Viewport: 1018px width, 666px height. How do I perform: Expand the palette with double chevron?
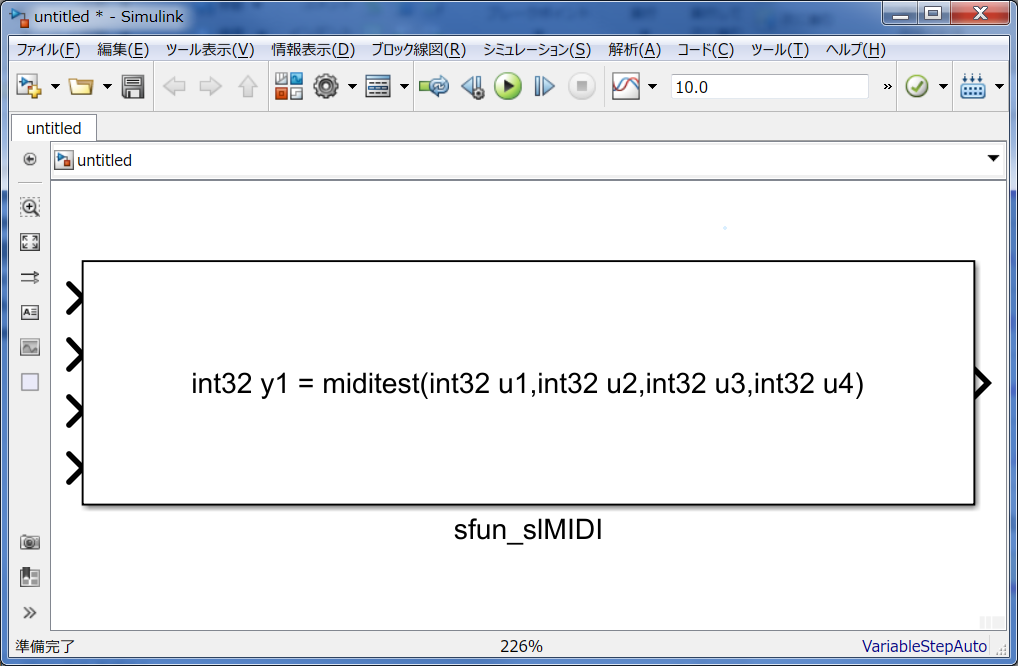30,612
